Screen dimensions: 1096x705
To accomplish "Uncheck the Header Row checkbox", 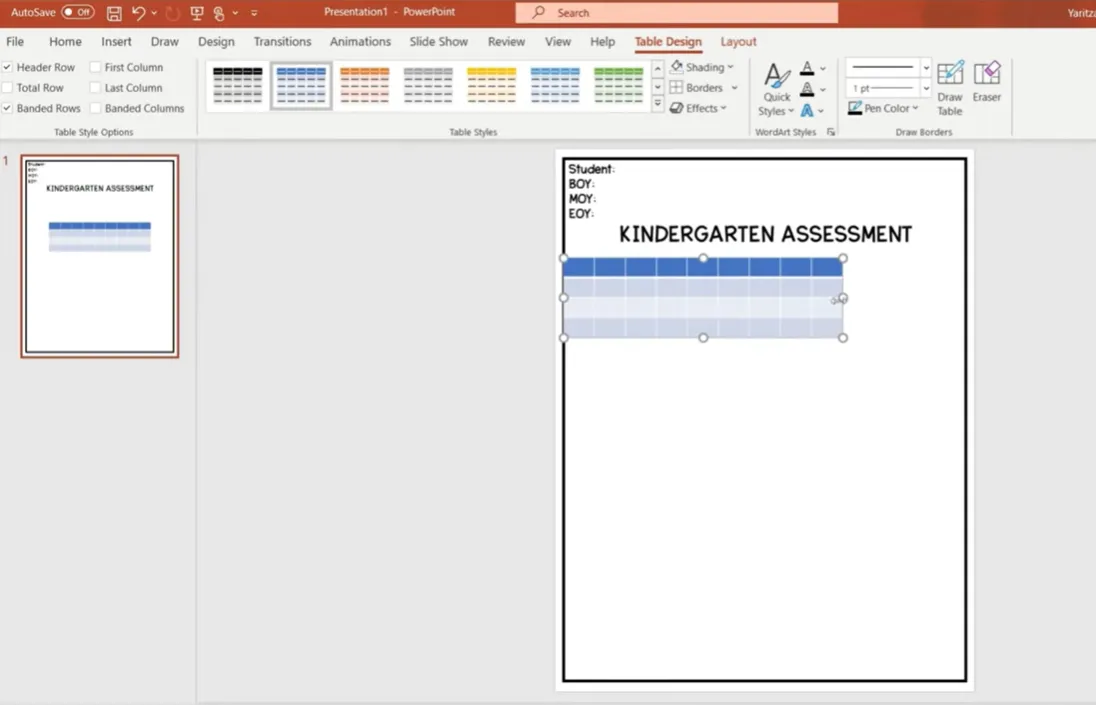I will [8, 68].
